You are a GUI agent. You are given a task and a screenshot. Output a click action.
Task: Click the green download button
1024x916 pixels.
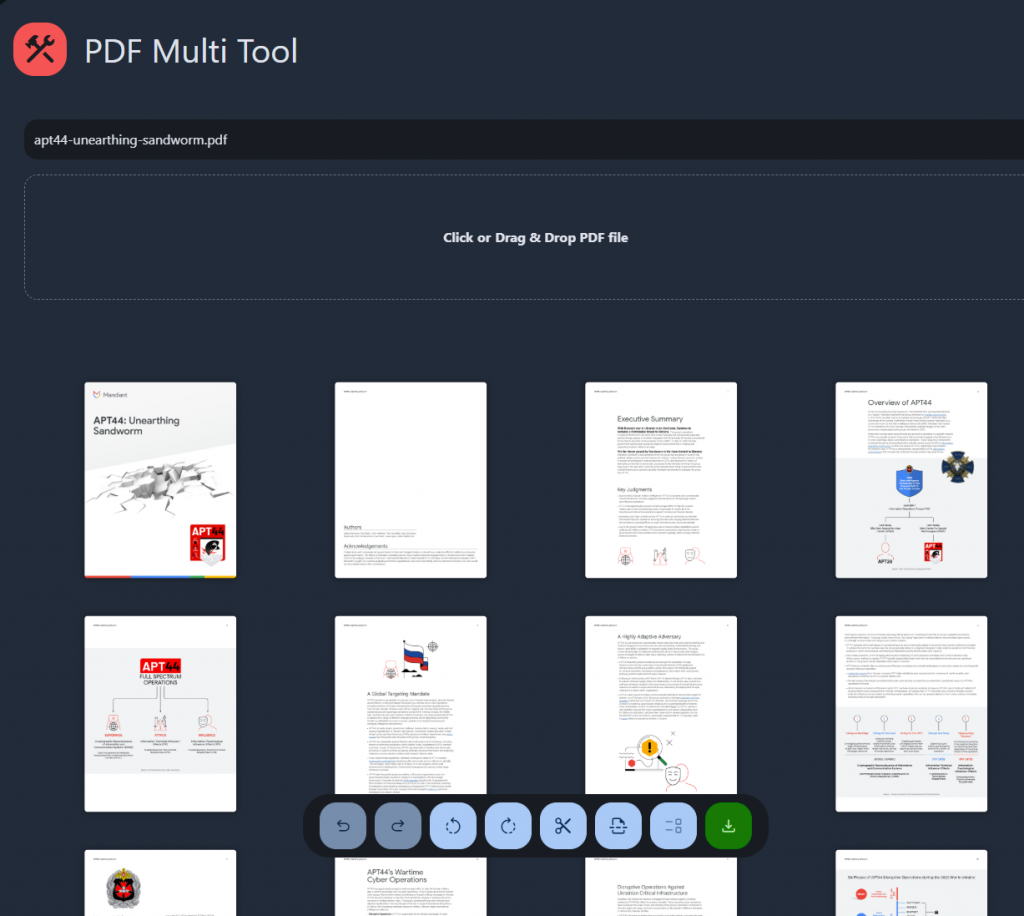coord(728,826)
